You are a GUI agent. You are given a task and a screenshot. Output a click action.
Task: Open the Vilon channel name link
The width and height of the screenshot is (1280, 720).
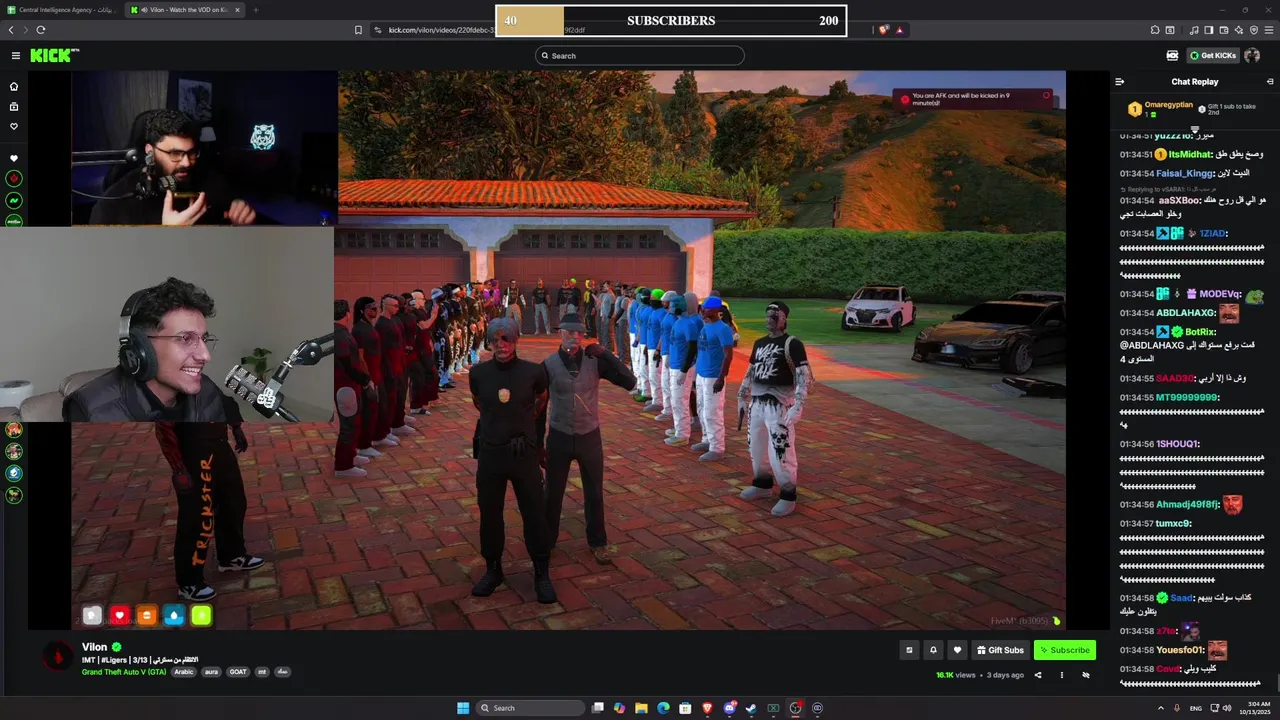pos(94,647)
